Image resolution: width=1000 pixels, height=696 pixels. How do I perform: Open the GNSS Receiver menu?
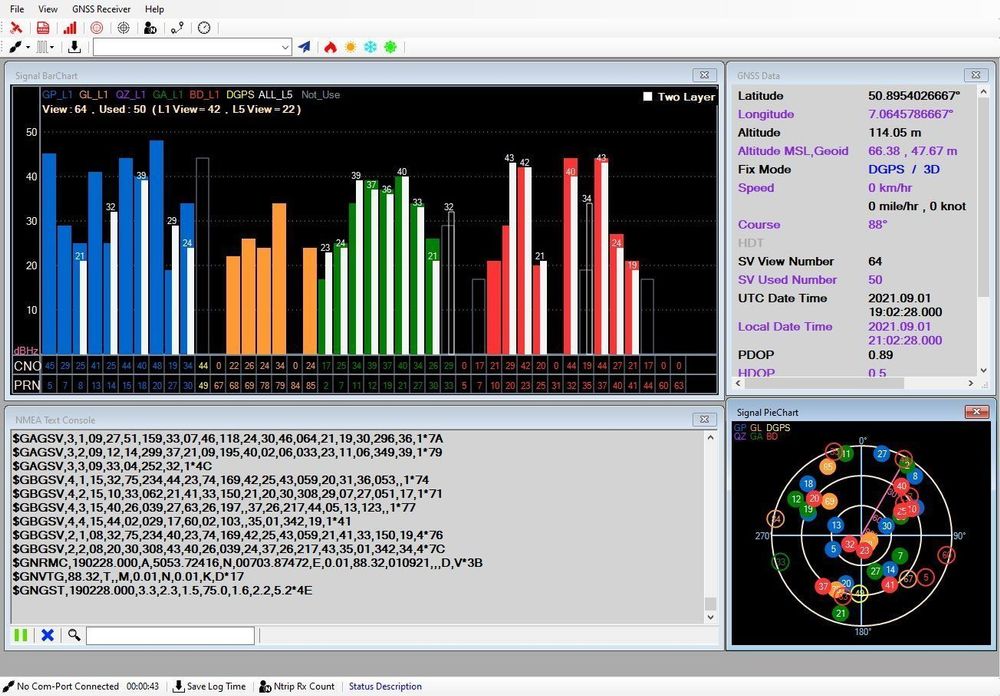tap(100, 9)
